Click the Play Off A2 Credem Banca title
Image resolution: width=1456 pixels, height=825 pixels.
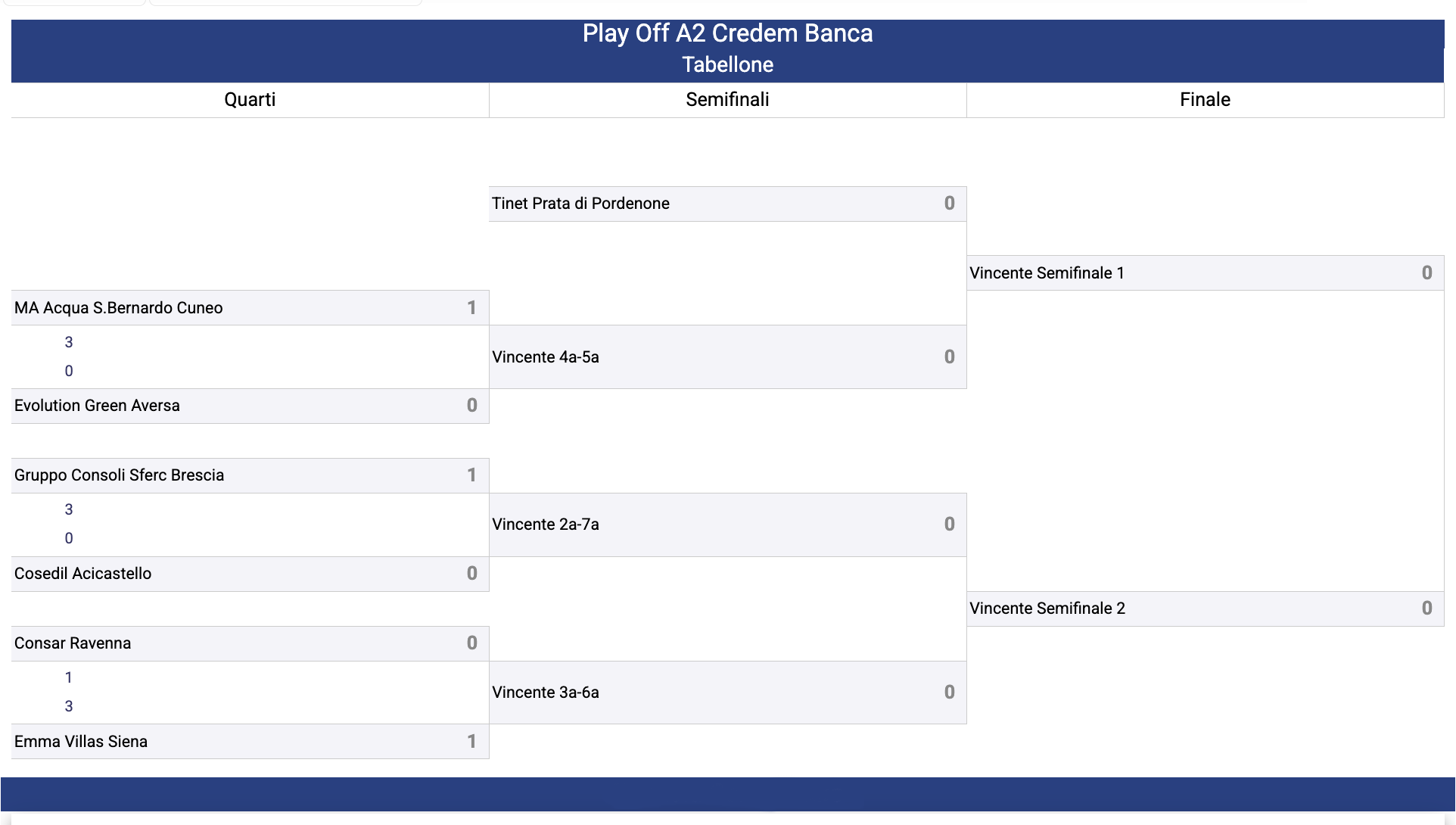point(727,33)
